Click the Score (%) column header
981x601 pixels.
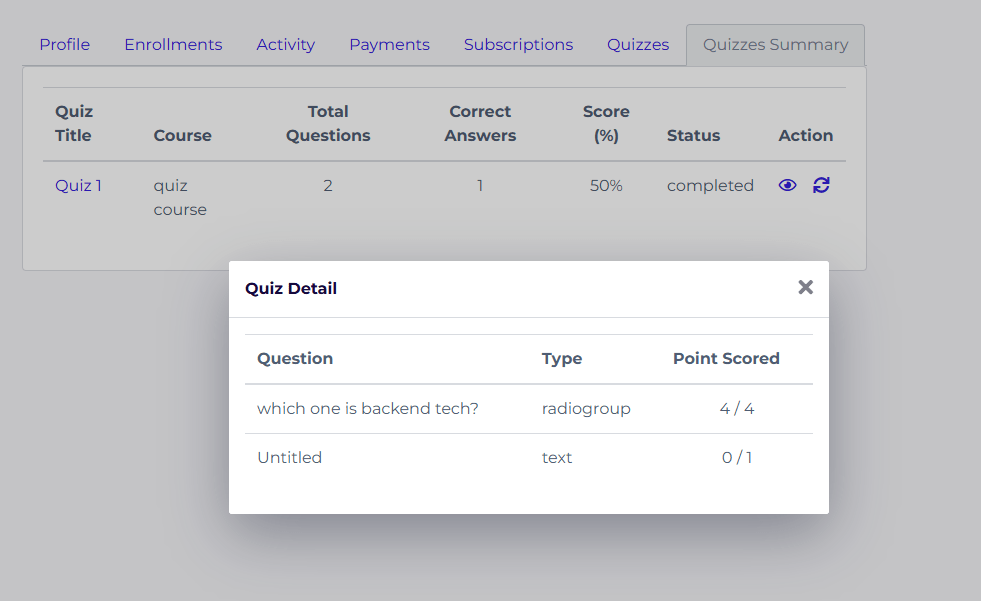(x=606, y=123)
